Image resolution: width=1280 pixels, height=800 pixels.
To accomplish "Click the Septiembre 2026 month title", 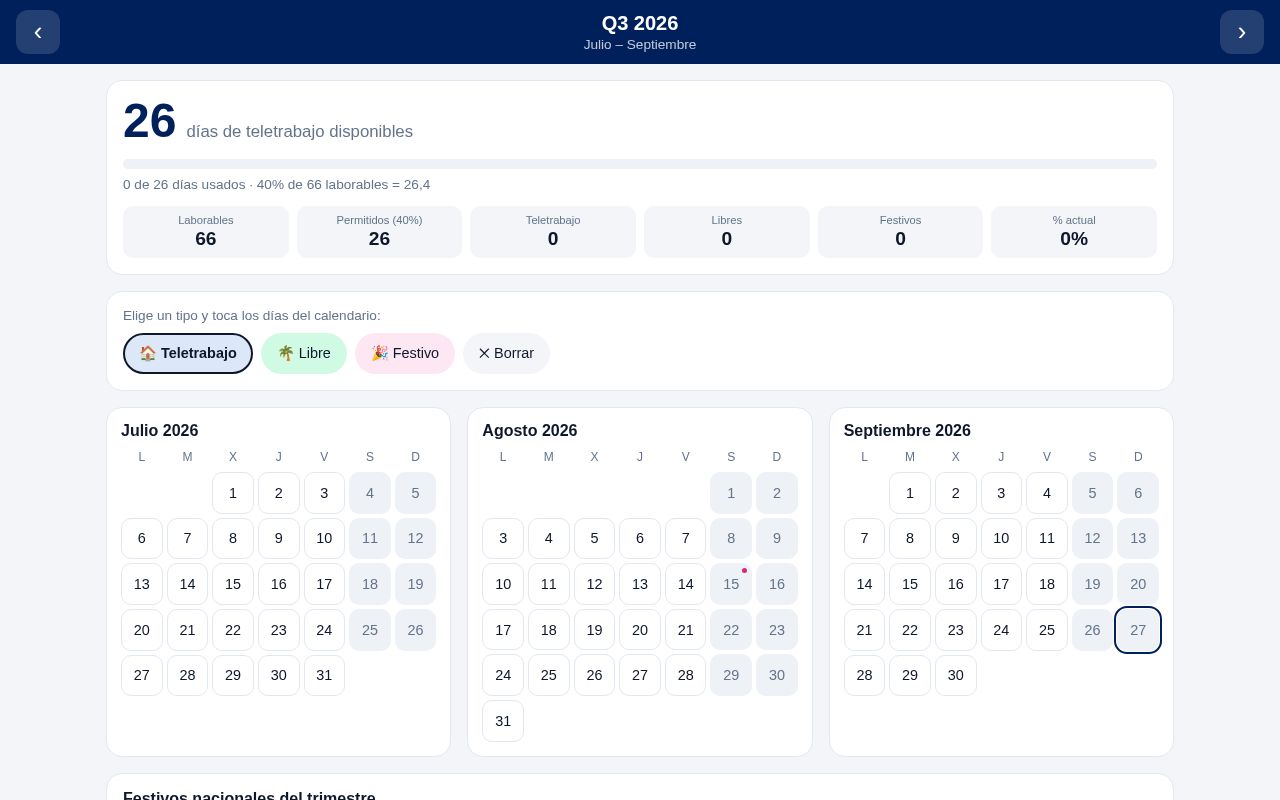I will point(907,431).
